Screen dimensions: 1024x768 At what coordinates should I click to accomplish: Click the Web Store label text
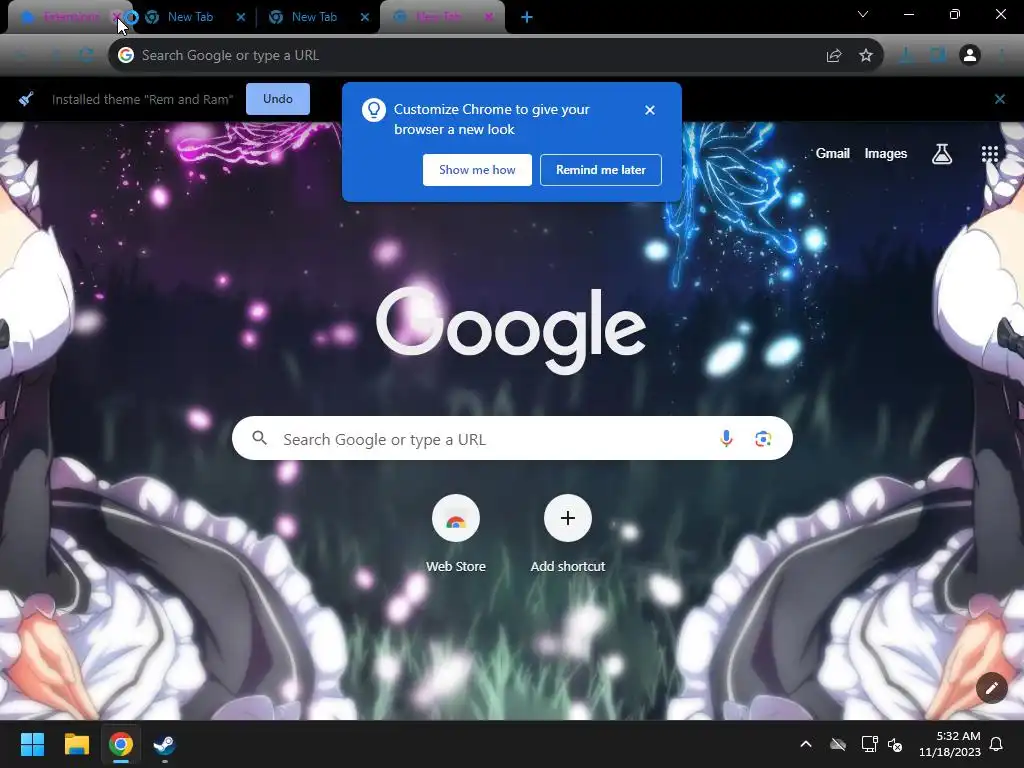tap(456, 566)
